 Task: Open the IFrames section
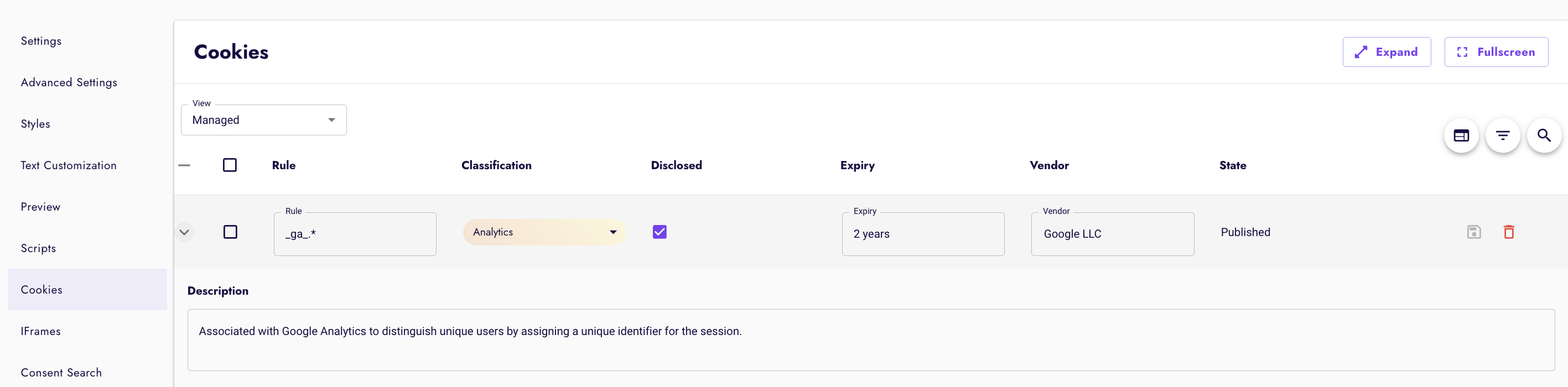click(41, 331)
